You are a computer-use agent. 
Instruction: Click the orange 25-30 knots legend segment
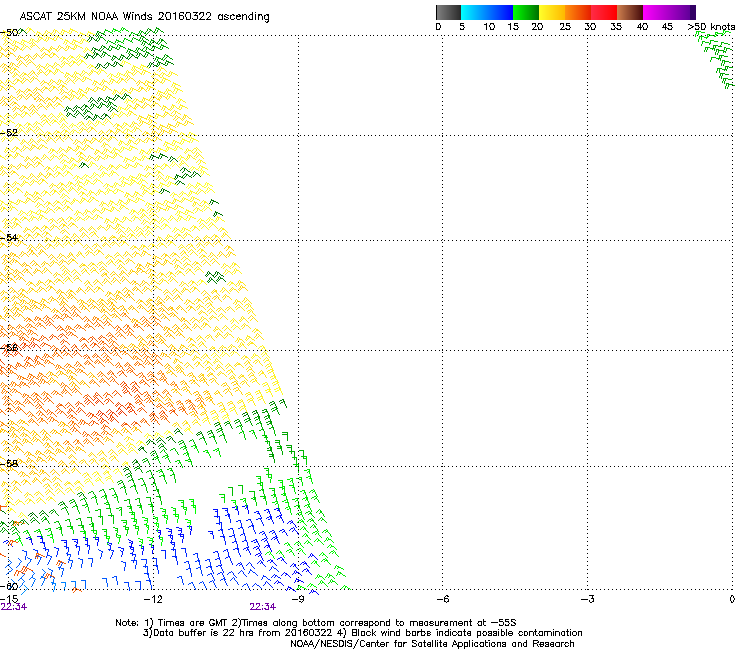(578, 12)
